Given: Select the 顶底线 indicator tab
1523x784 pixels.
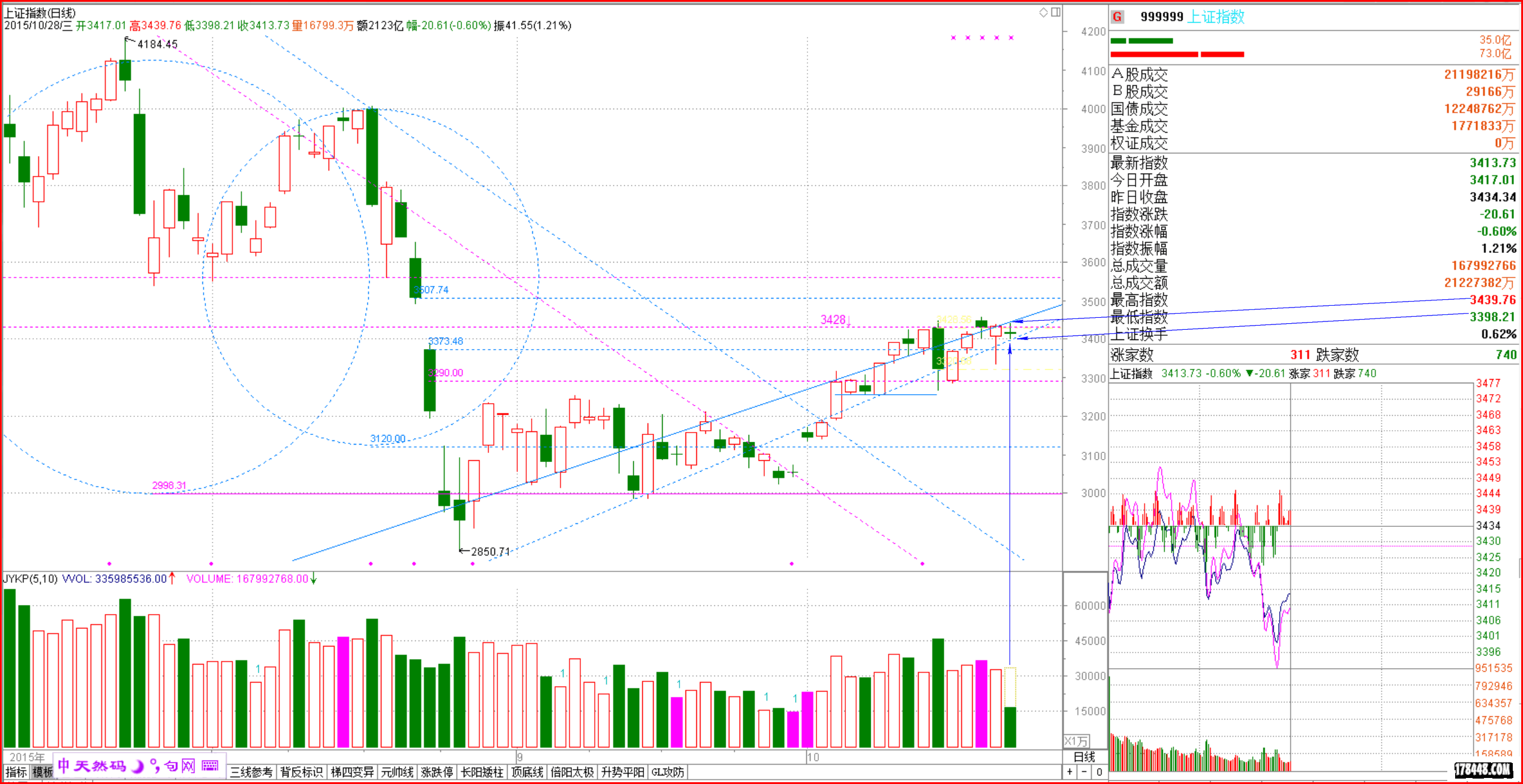Looking at the screenshot, I should tap(527, 773).
